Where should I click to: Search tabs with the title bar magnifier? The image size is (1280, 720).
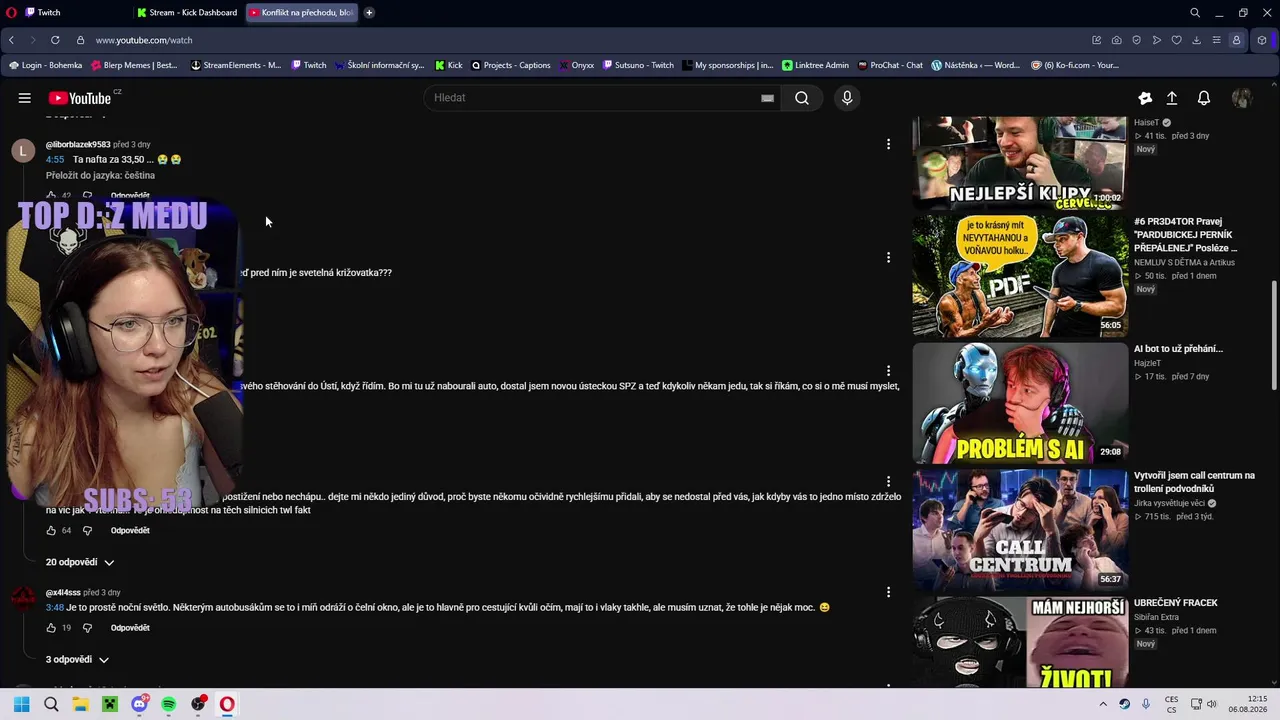(1195, 13)
